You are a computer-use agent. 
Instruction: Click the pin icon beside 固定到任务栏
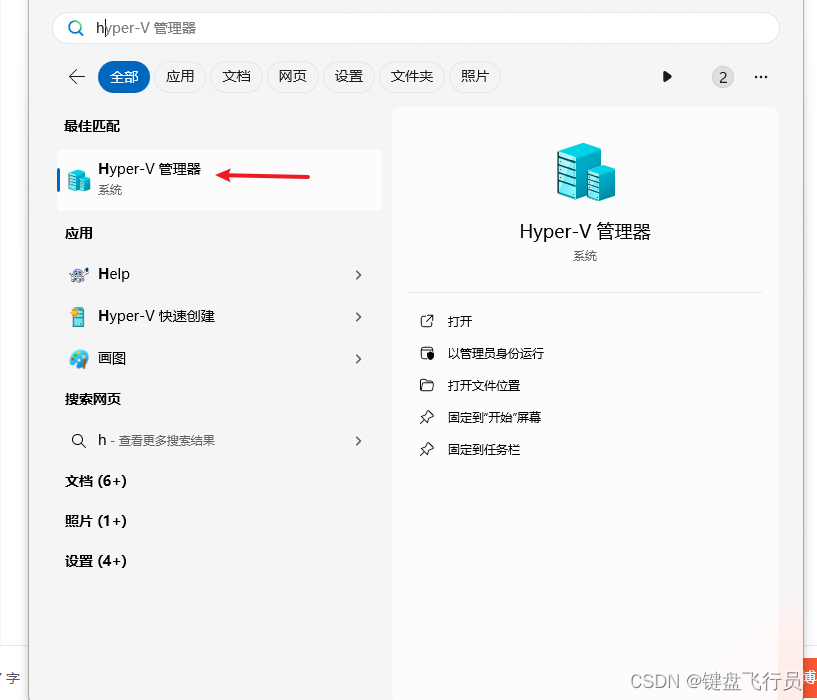point(427,449)
